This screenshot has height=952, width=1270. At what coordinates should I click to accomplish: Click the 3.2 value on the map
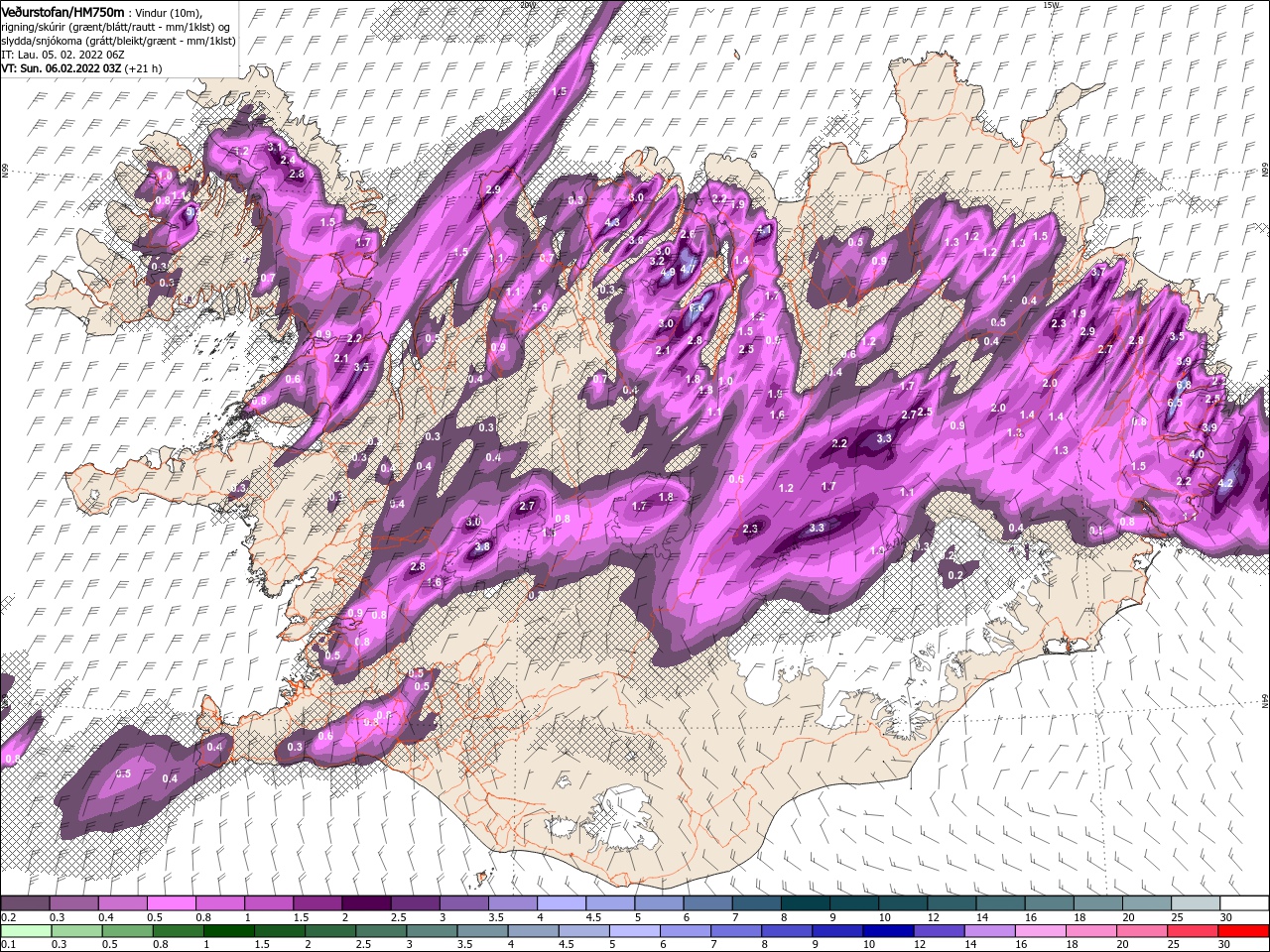[657, 260]
